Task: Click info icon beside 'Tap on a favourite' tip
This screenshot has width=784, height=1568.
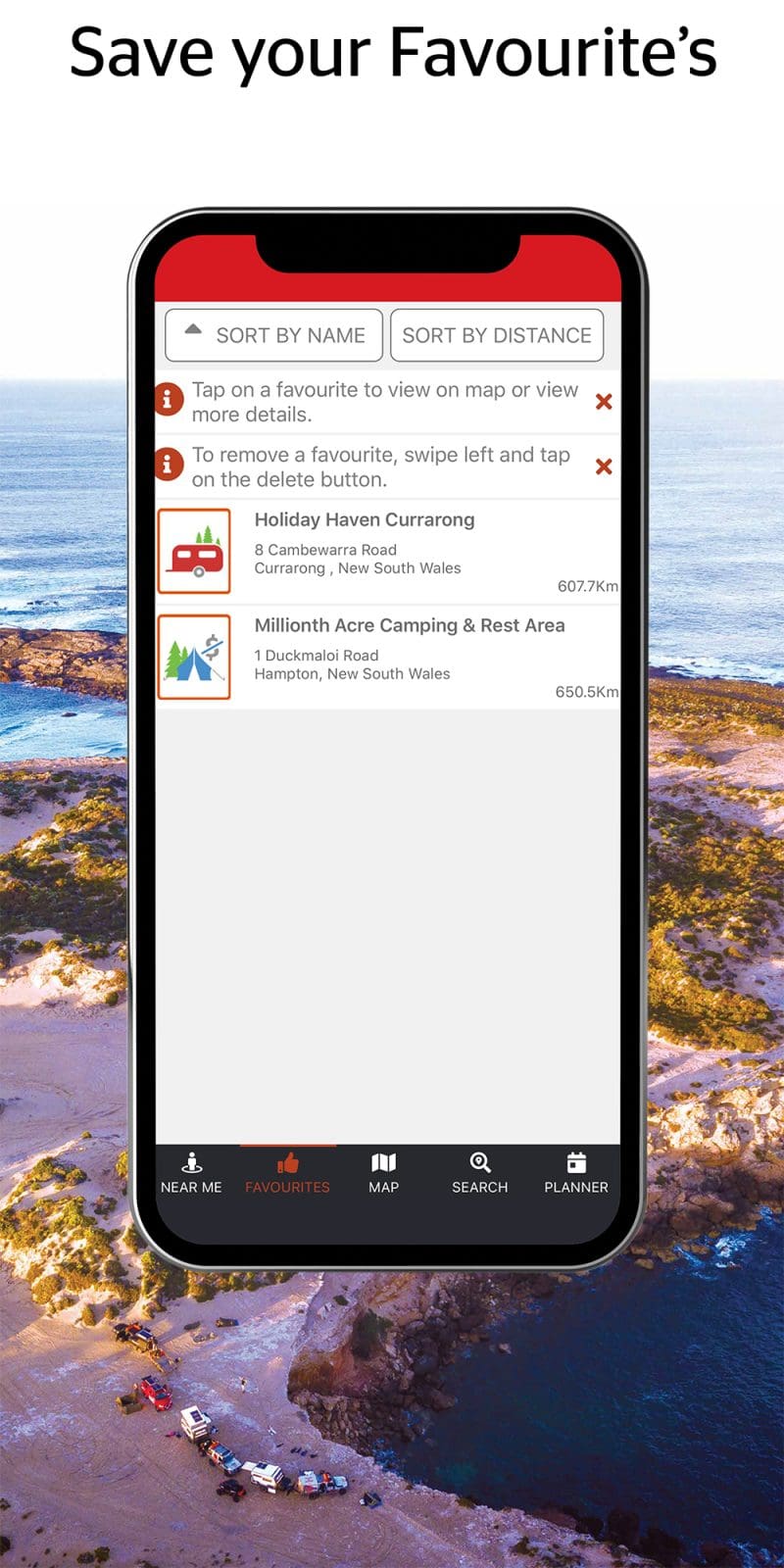Action: click(168, 400)
